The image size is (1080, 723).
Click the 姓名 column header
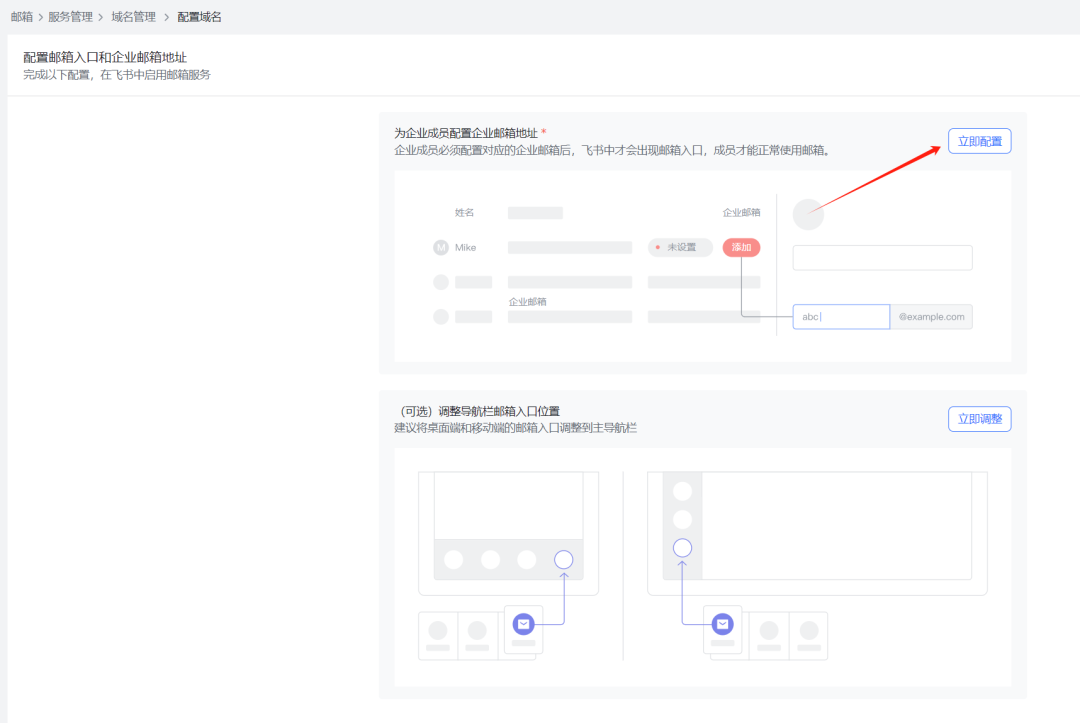tap(464, 213)
